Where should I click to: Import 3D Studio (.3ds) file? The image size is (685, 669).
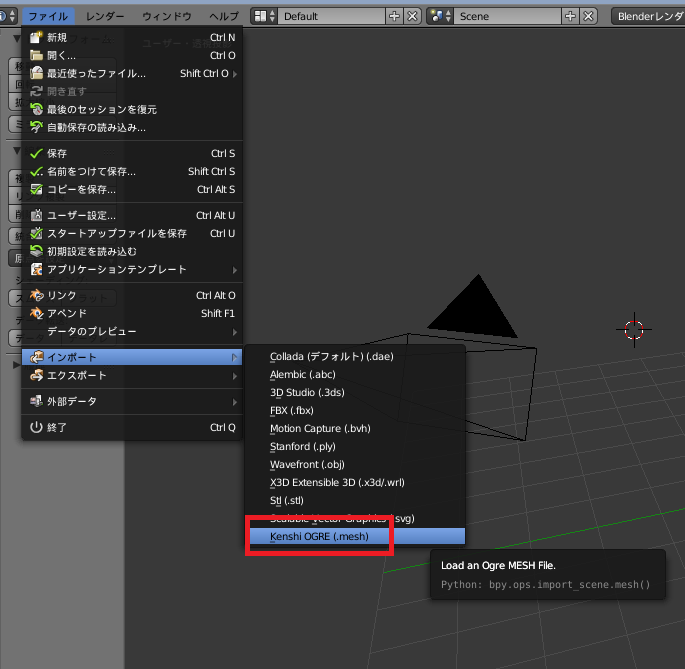coord(356,392)
